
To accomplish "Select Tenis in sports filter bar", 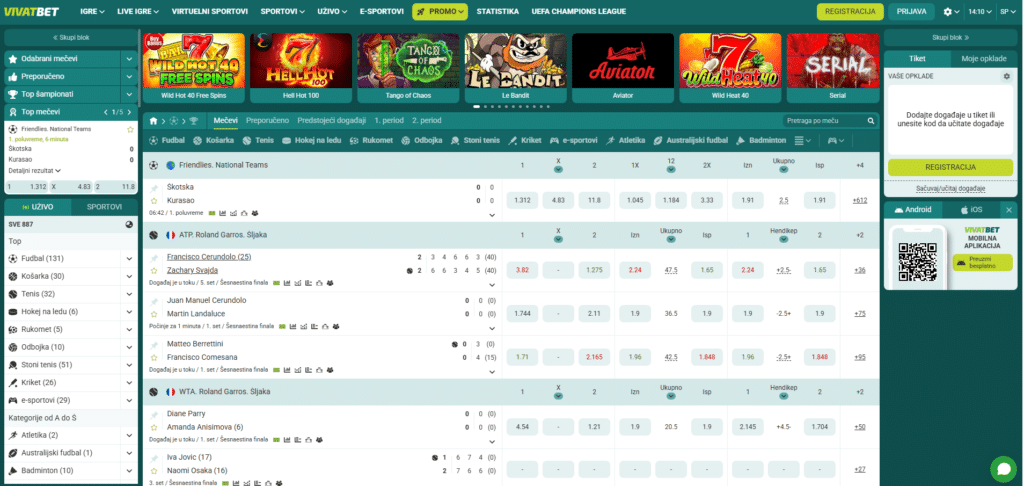I will [258, 140].
